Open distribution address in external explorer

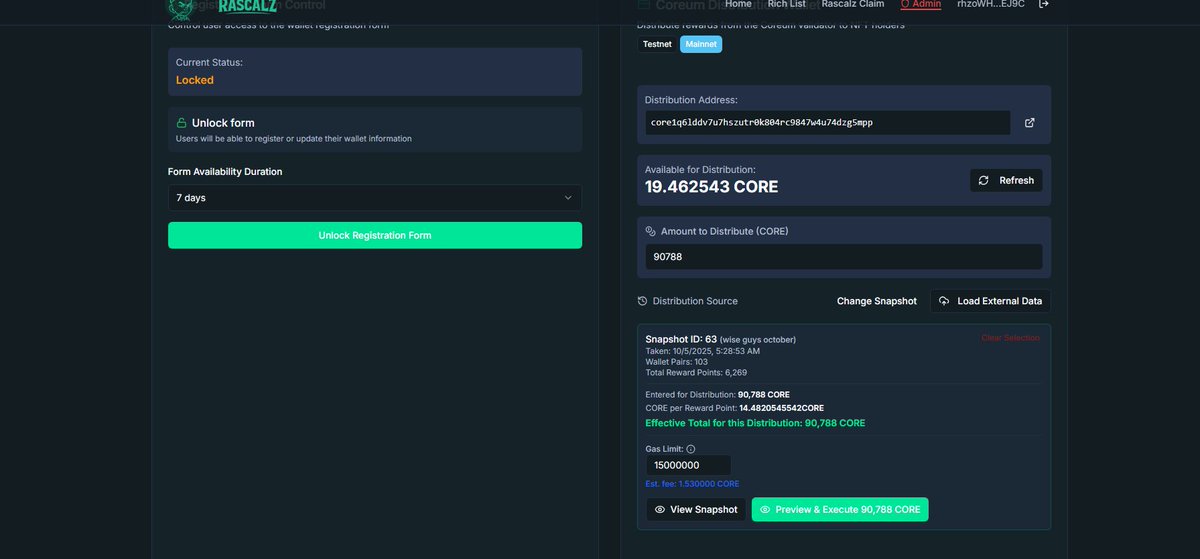coord(1030,123)
